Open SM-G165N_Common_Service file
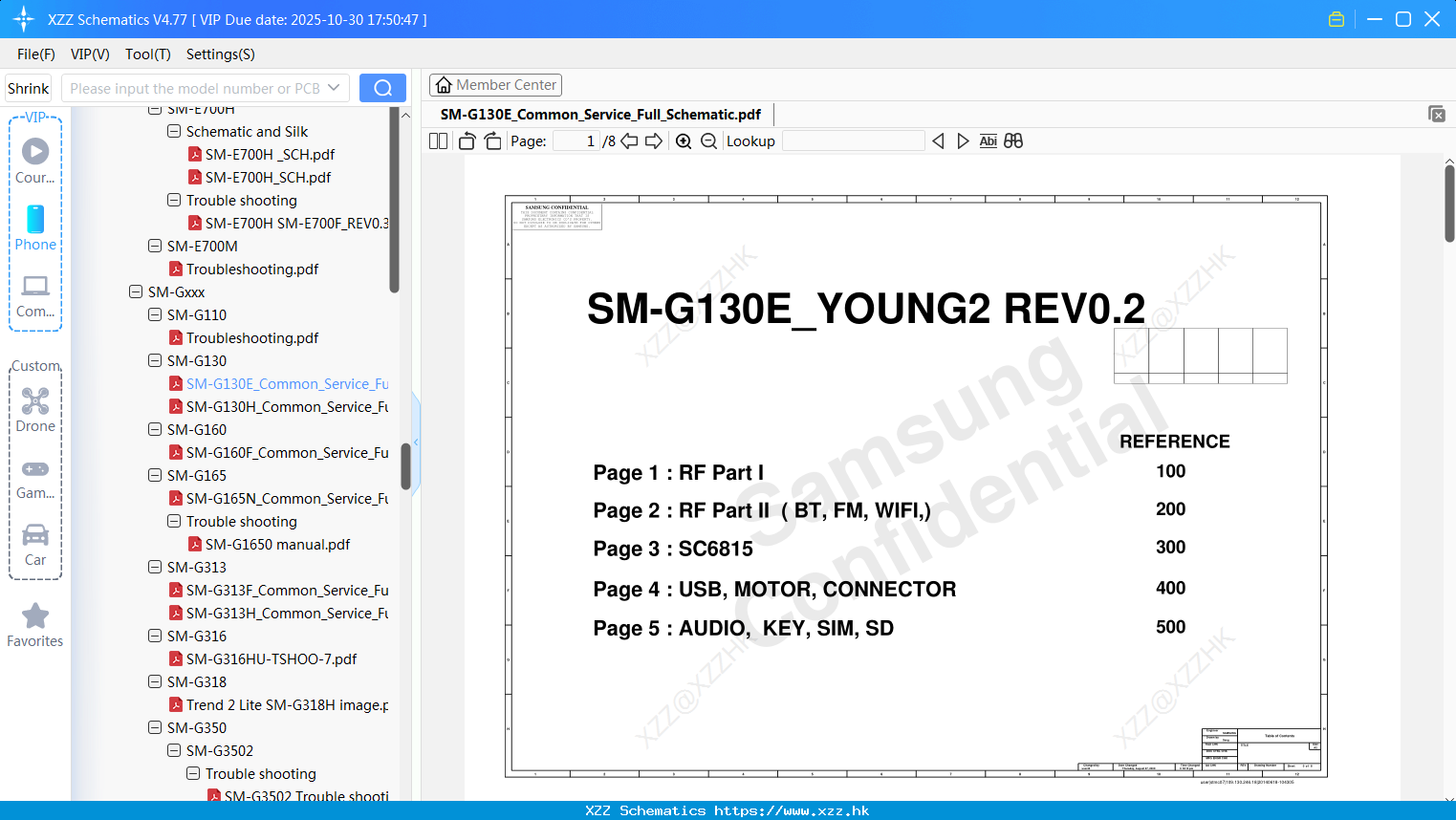1456x820 pixels. tap(278, 498)
